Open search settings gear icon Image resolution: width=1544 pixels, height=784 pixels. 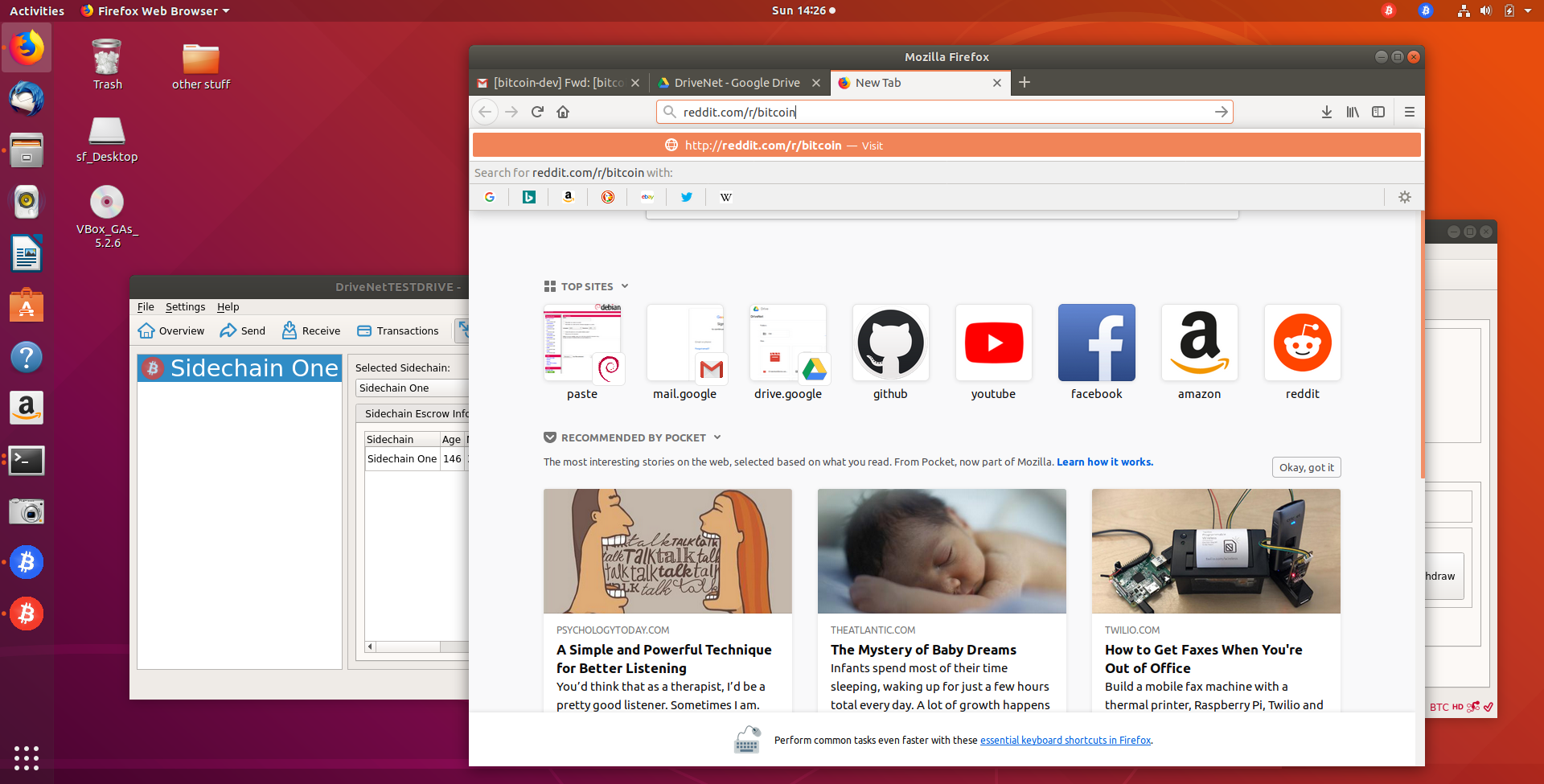point(1405,197)
